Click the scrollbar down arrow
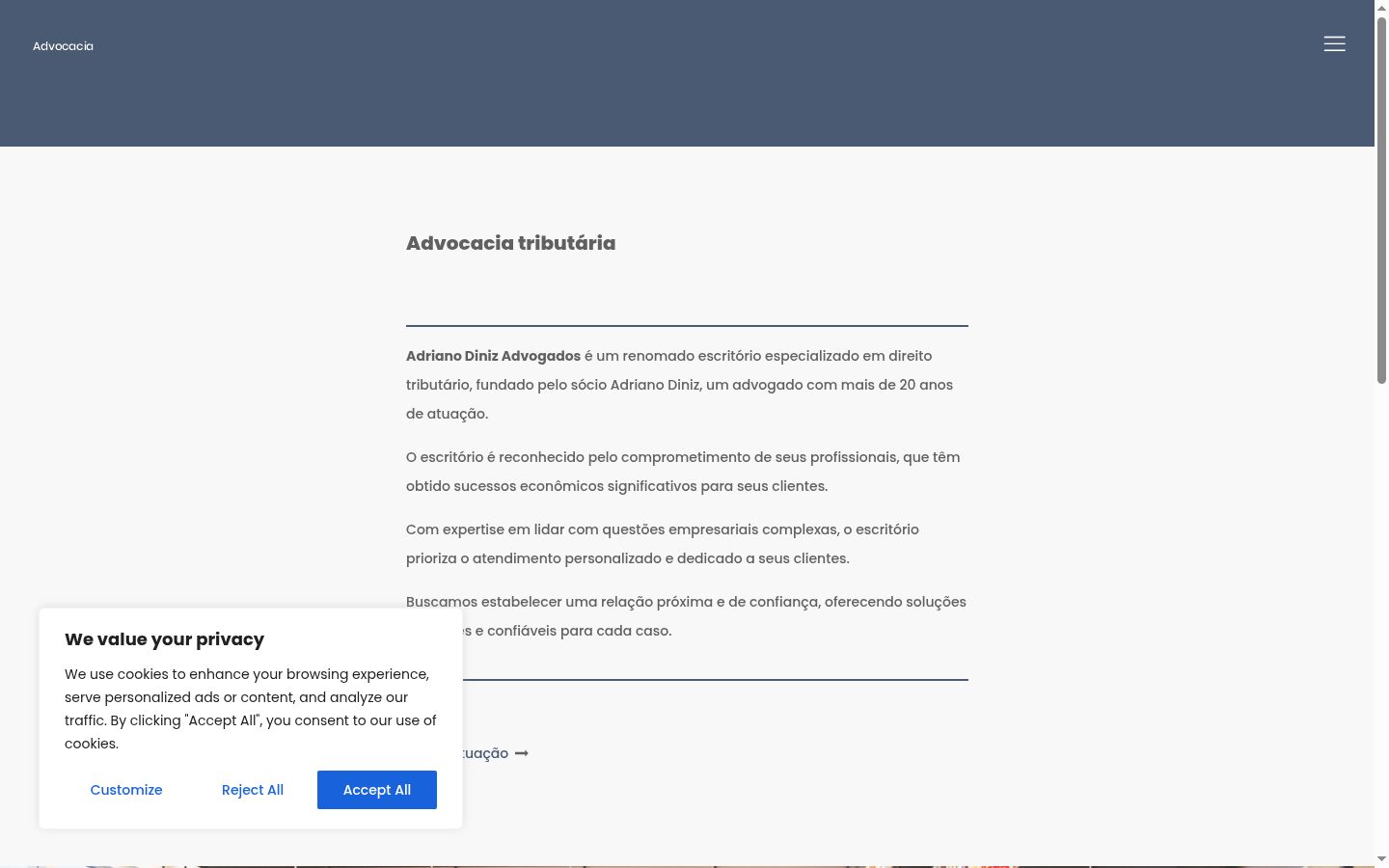 [x=1381, y=858]
